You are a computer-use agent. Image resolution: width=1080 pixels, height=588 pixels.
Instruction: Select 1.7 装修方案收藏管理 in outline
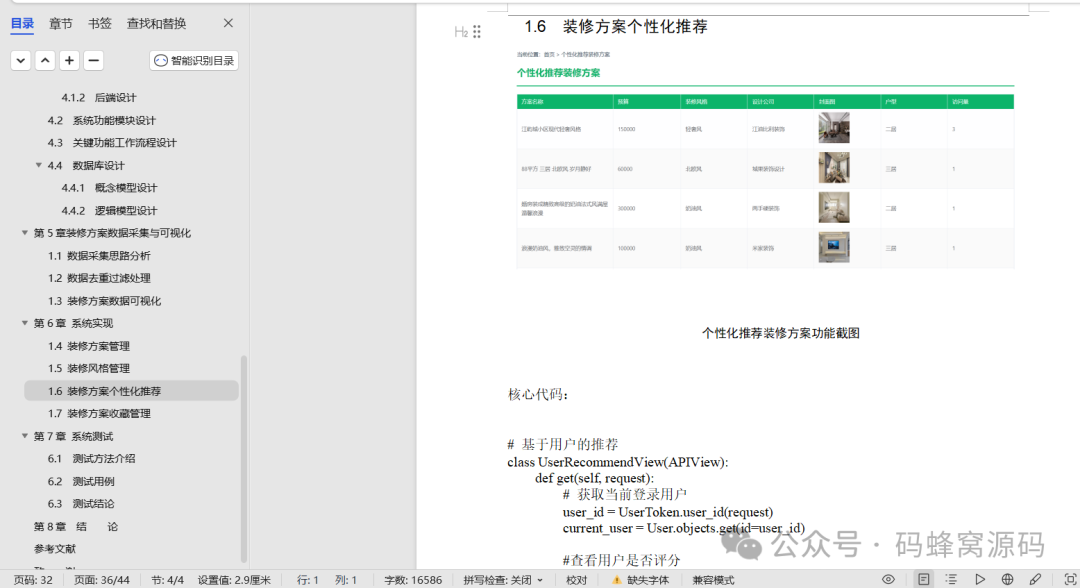point(98,413)
